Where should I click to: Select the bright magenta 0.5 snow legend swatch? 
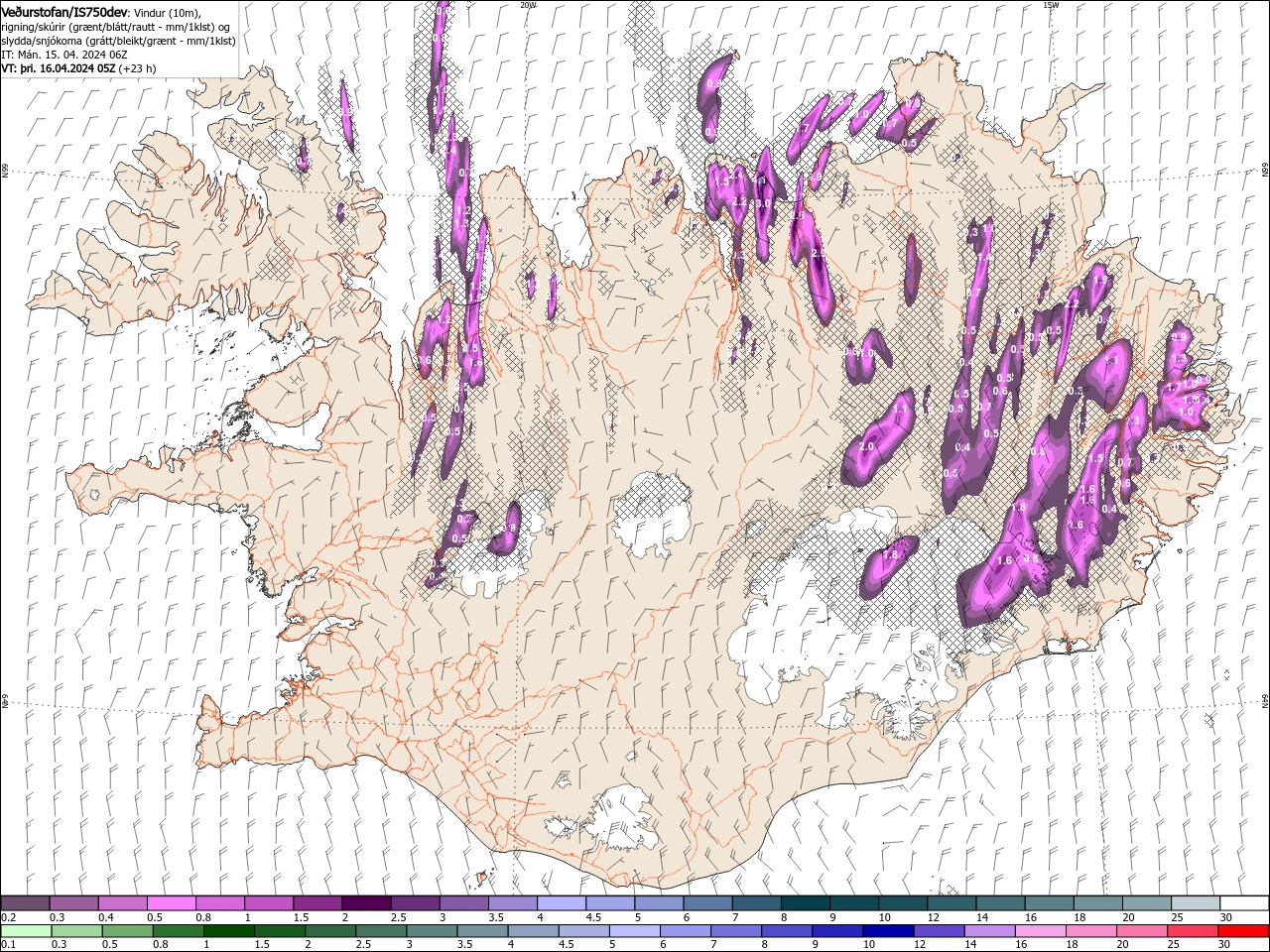click(172, 903)
